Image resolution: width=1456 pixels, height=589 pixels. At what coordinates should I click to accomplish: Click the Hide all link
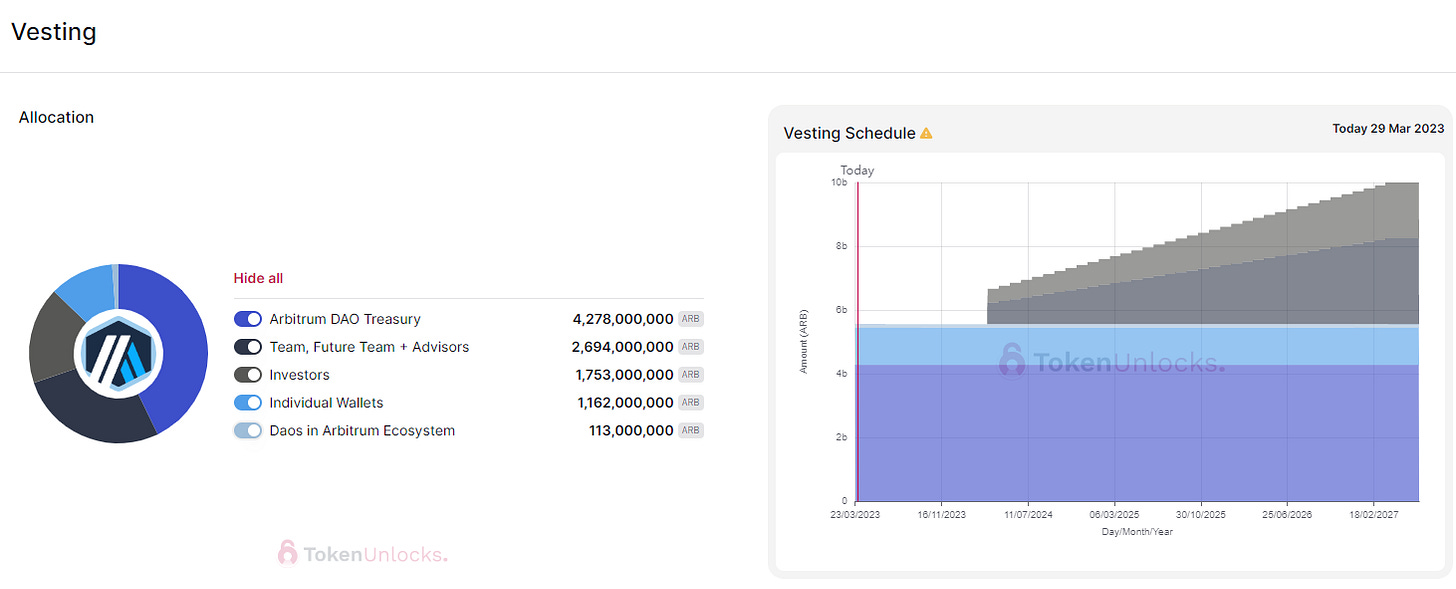coord(258,278)
